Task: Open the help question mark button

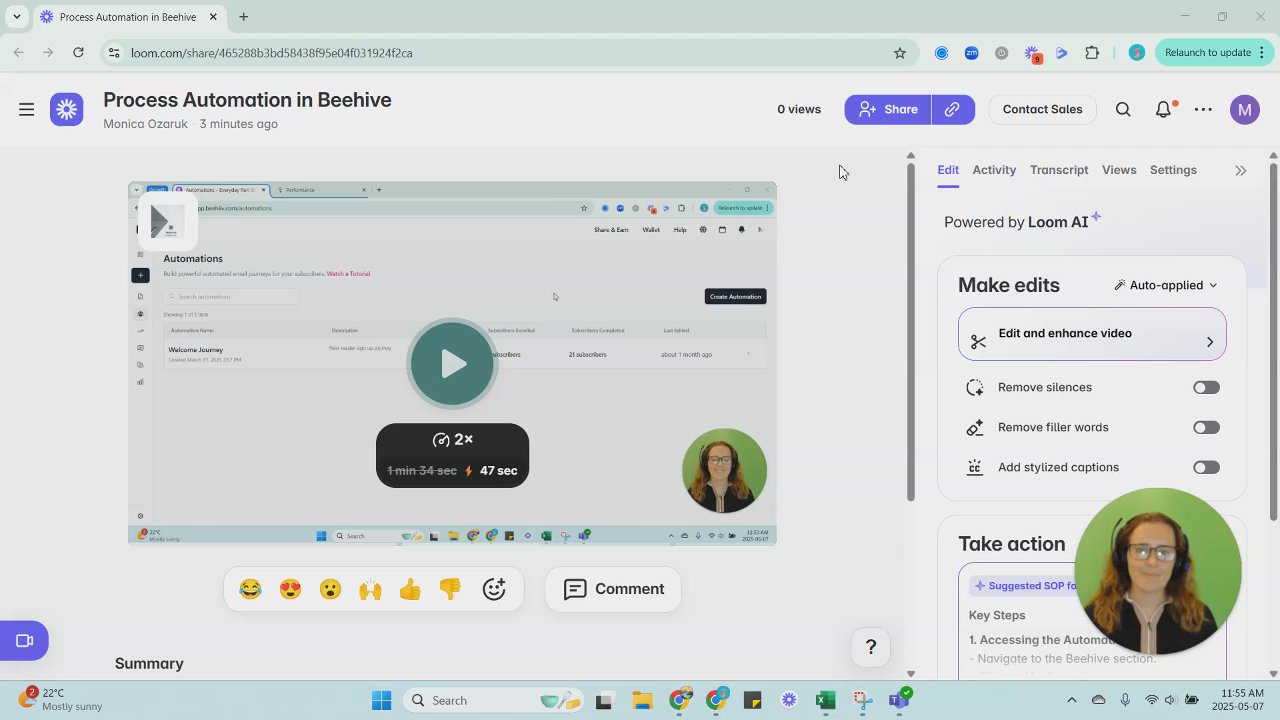Action: coord(871,647)
